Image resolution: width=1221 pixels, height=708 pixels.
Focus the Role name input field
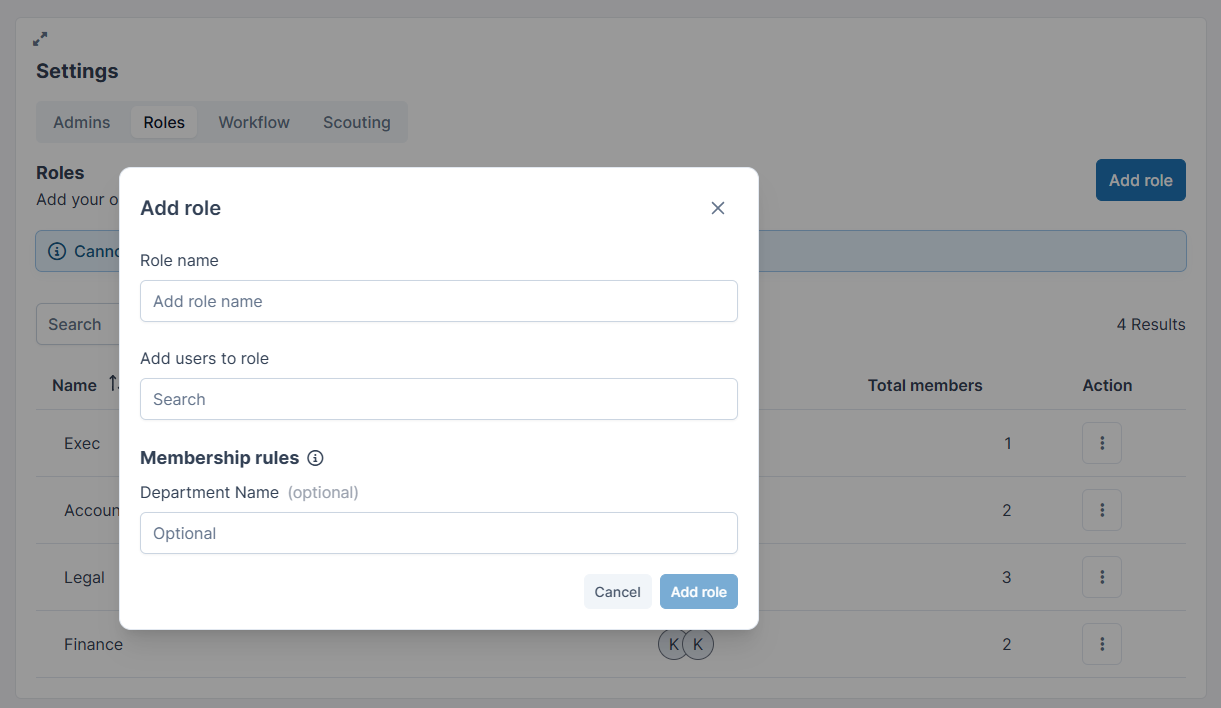tap(439, 301)
